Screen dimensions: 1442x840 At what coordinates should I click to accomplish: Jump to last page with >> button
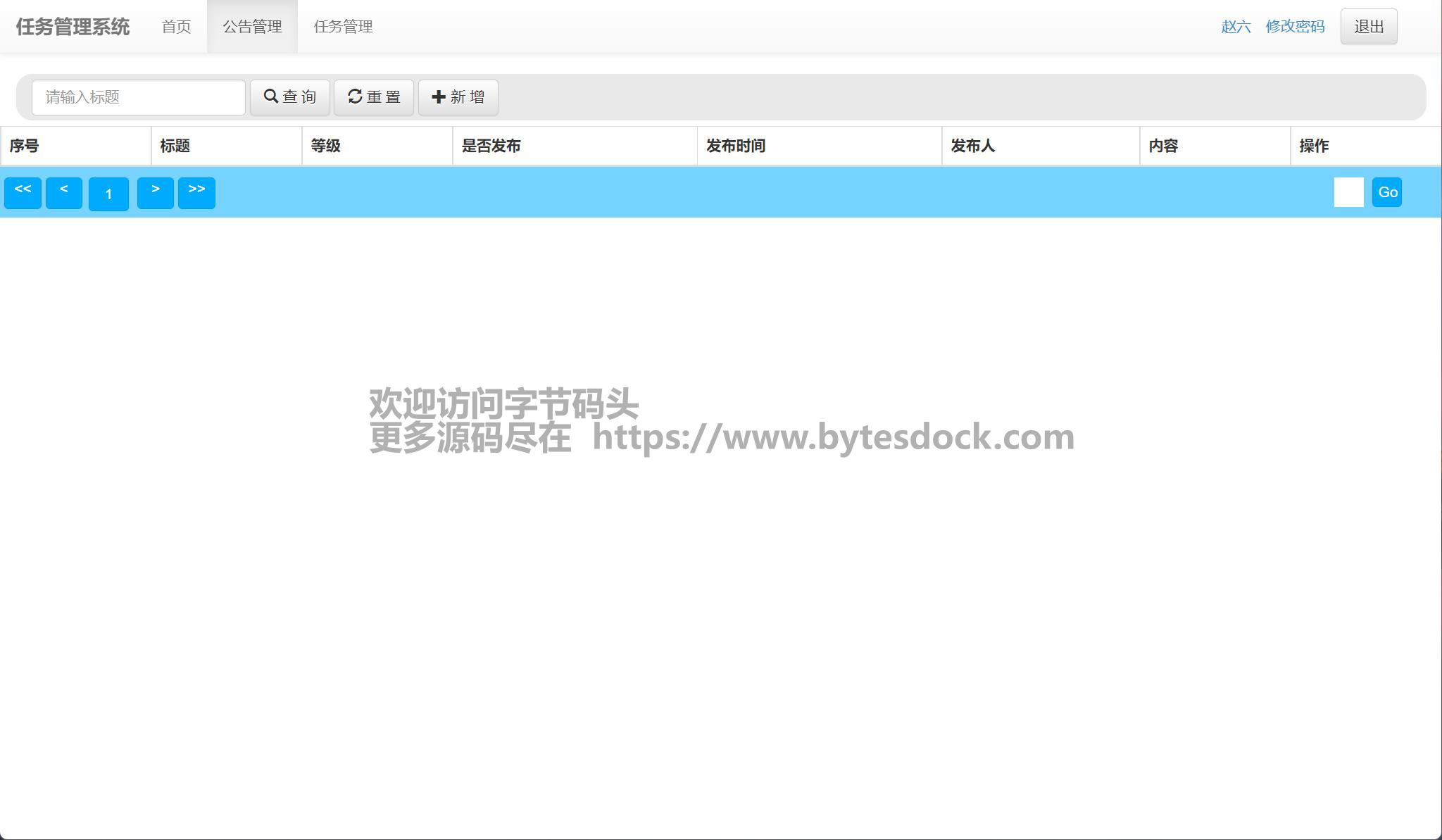(196, 193)
